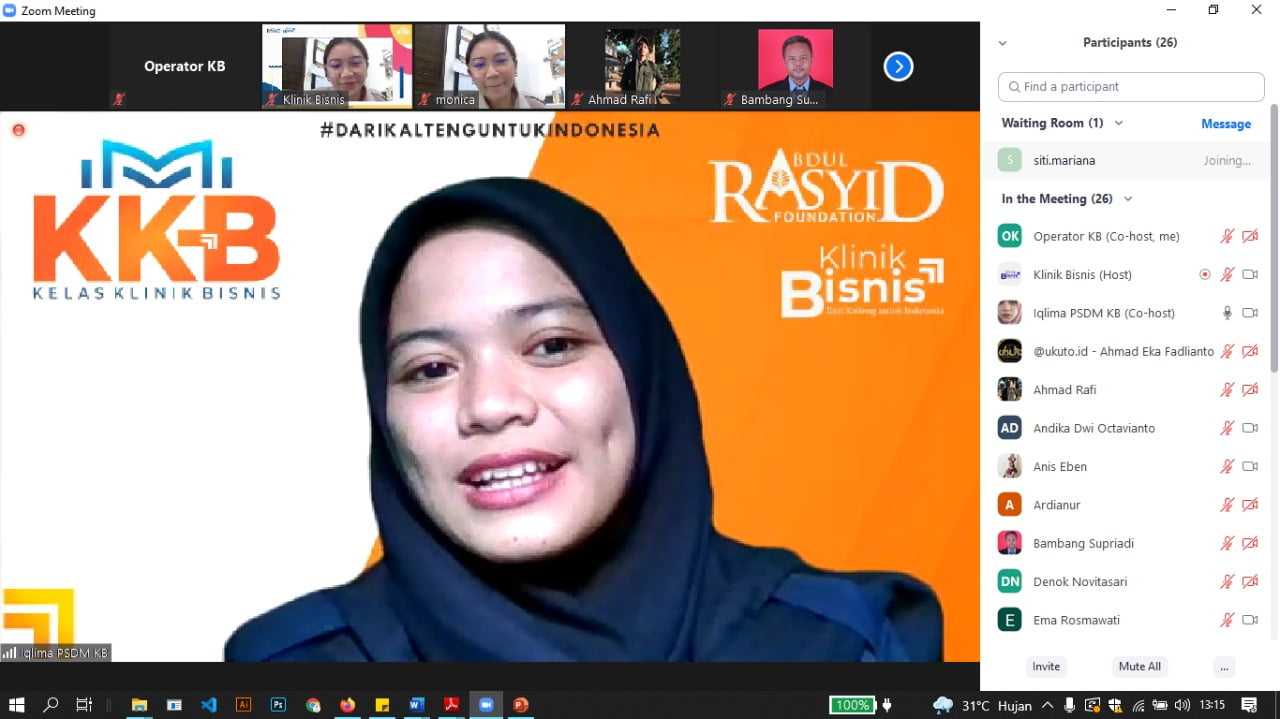Collapse the In the Meeting (26) list
1280x719 pixels.
(1128, 199)
